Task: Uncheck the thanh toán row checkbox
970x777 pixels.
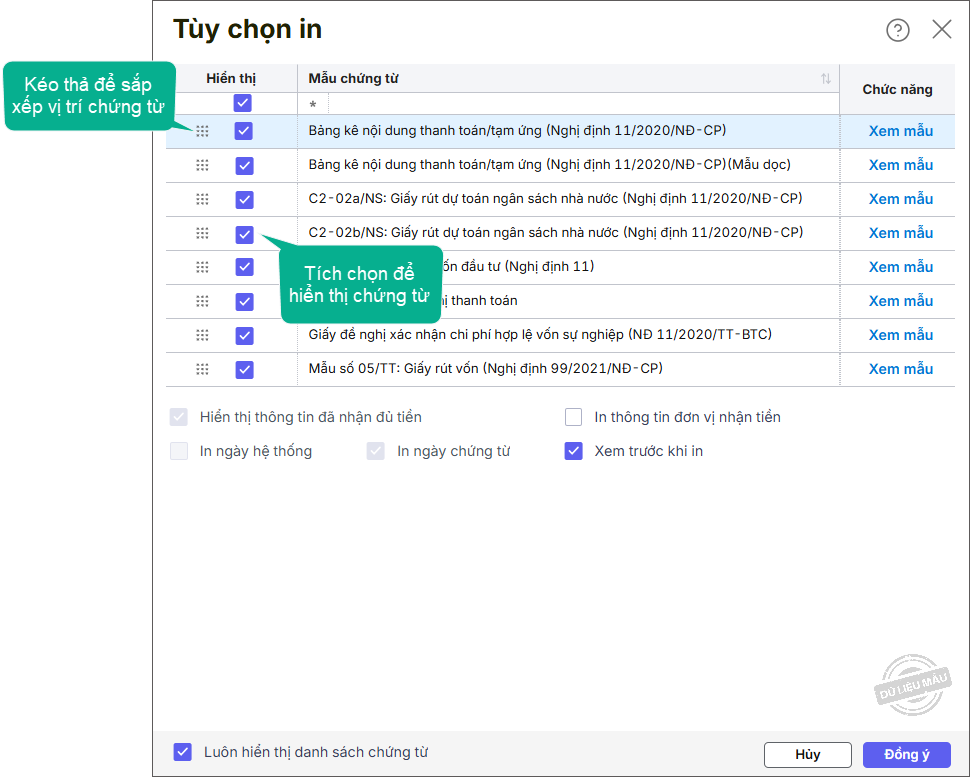Action: pyautogui.click(x=244, y=302)
